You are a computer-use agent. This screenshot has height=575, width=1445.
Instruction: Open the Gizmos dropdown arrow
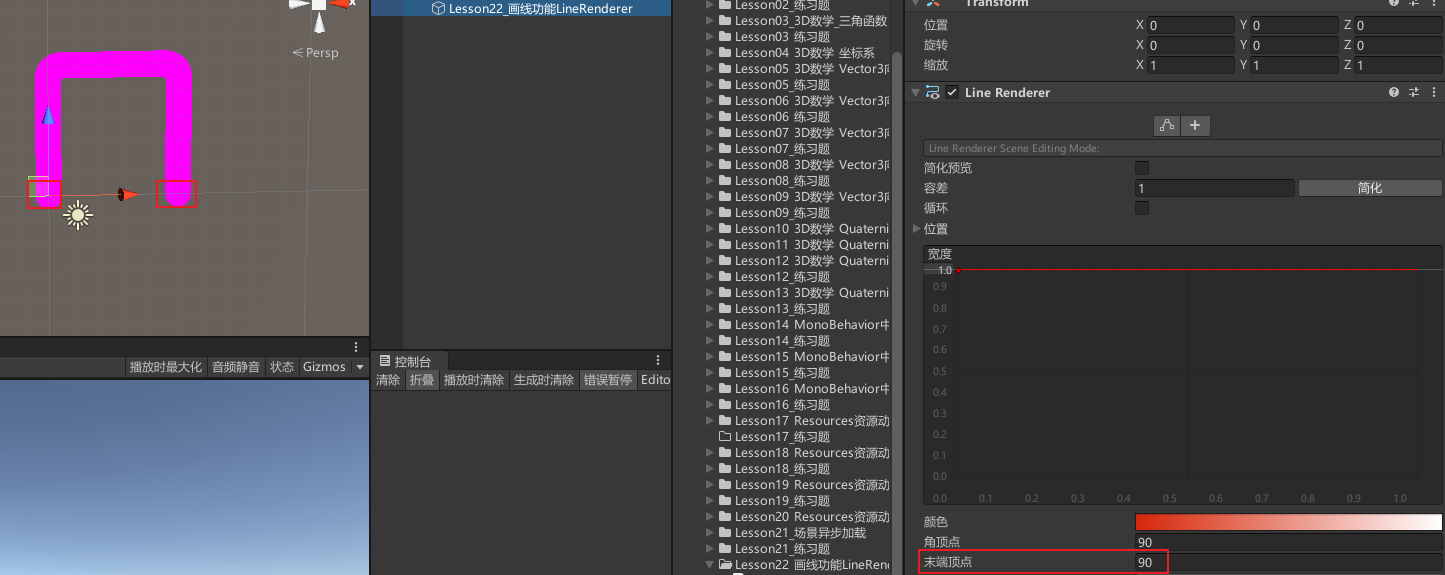[360, 367]
